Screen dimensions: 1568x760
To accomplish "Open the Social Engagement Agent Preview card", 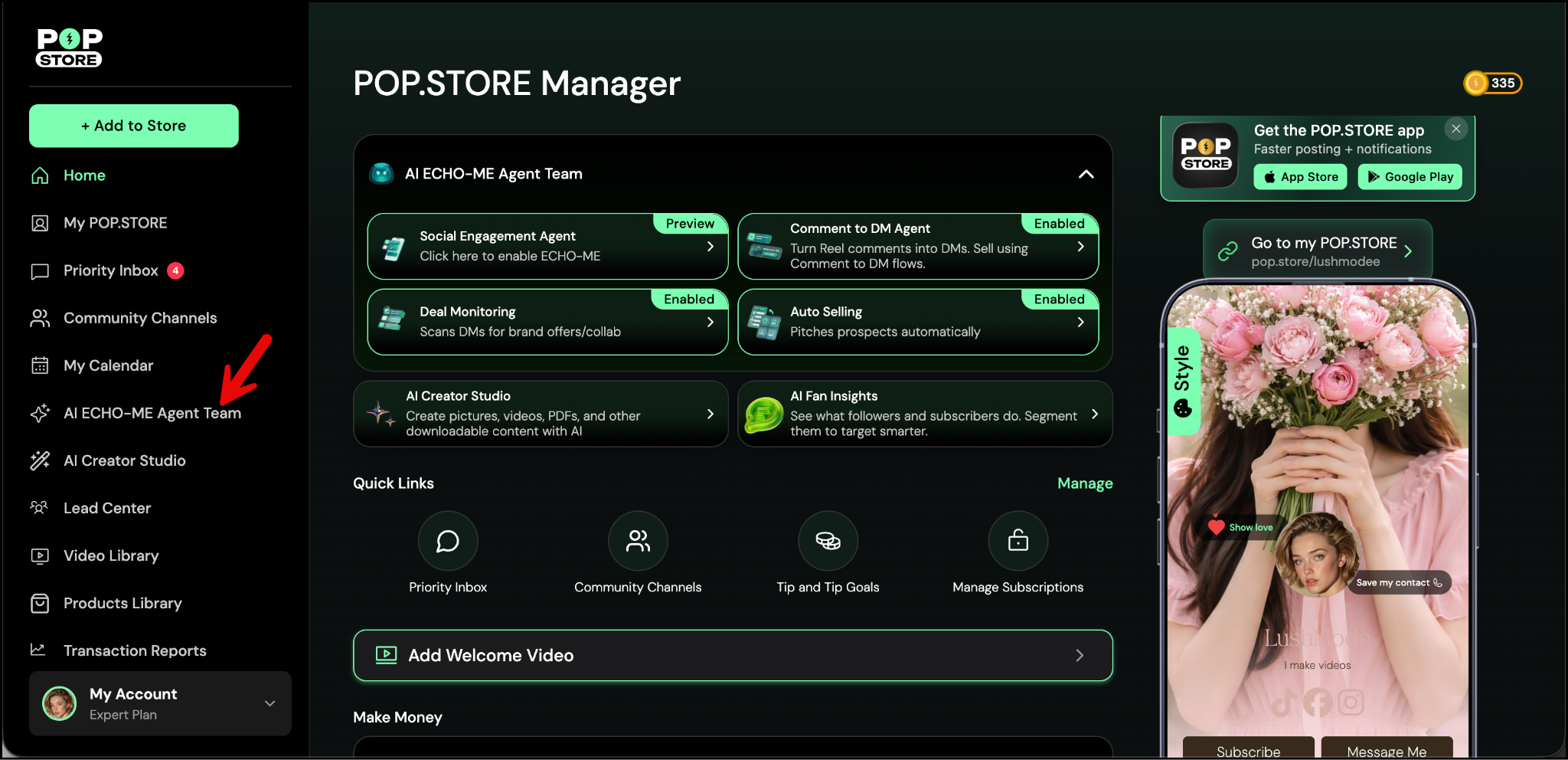I will pos(547,246).
